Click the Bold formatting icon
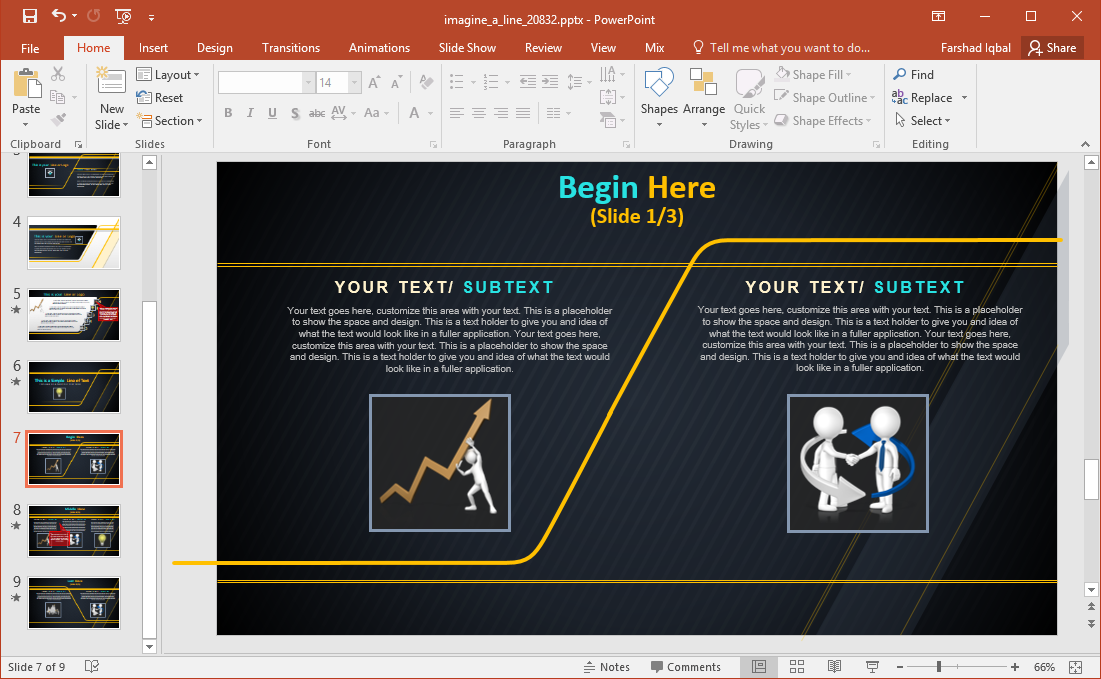The height and width of the screenshot is (679, 1101). (x=228, y=113)
